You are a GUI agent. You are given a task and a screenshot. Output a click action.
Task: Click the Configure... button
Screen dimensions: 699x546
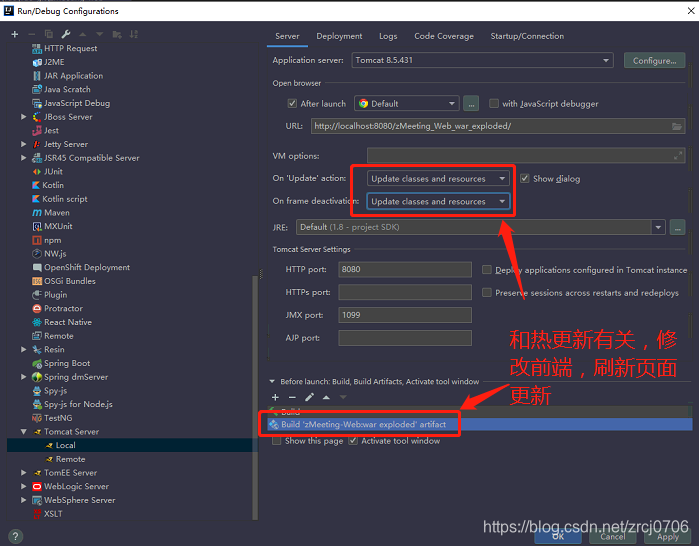(x=654, y=61)
